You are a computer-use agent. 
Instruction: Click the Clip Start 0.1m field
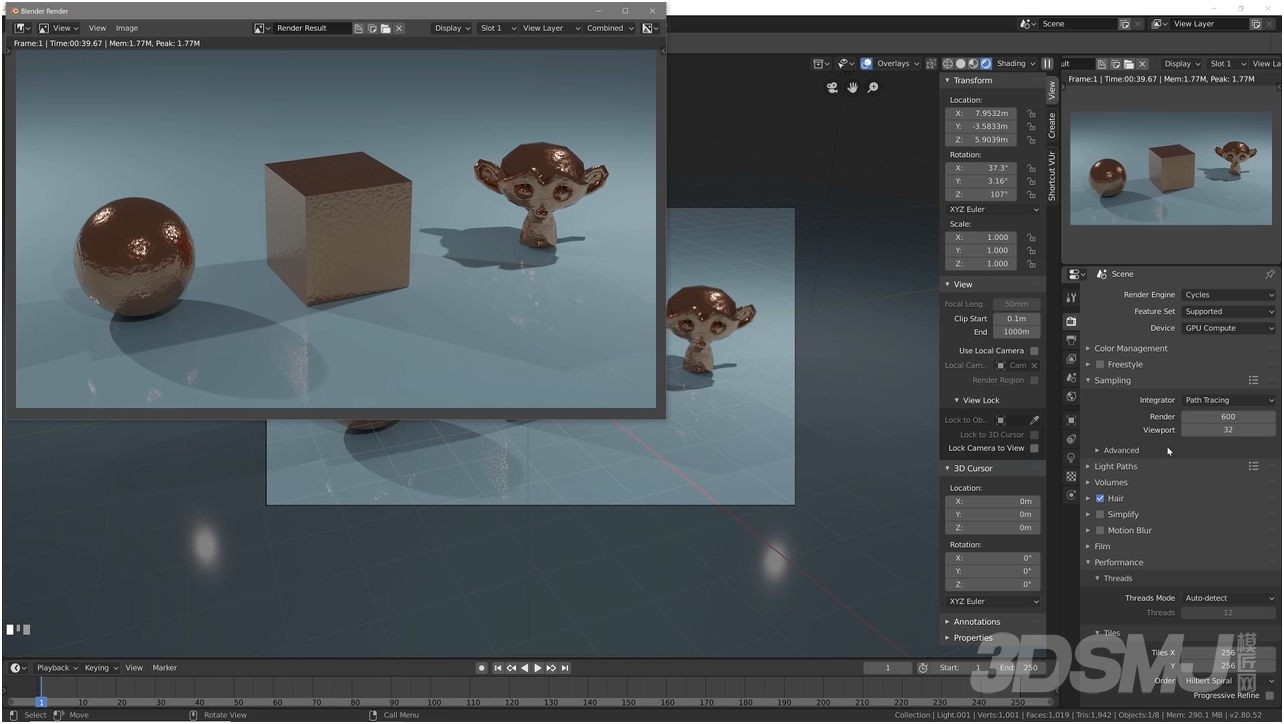click(1017, 318)
